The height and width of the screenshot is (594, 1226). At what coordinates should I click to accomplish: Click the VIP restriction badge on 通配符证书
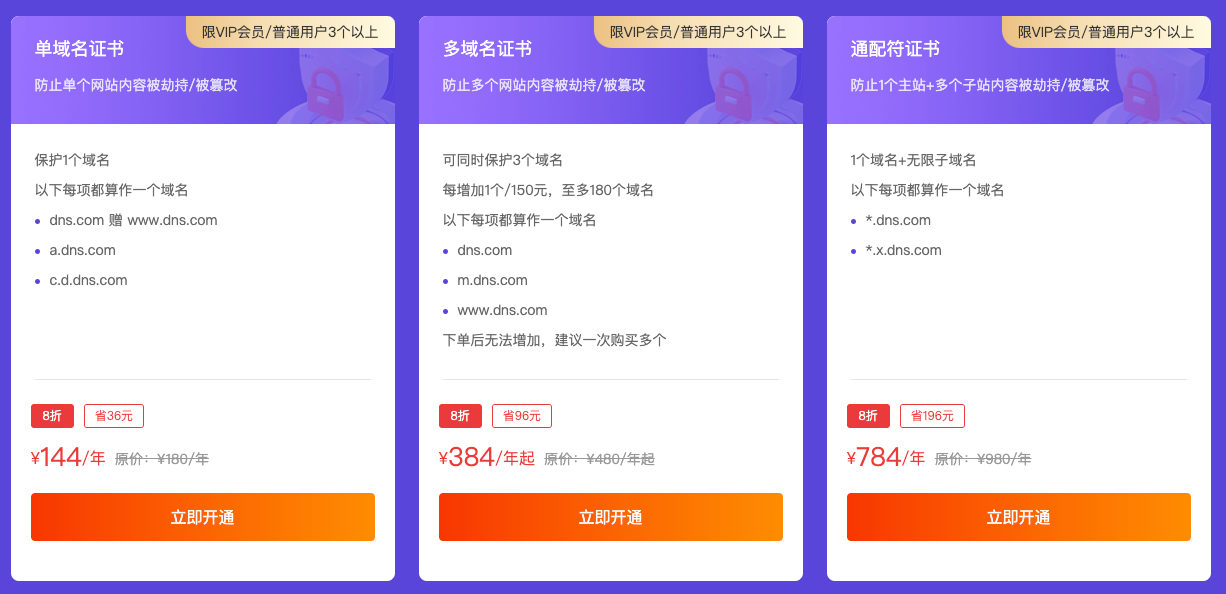pos(1107,32)
